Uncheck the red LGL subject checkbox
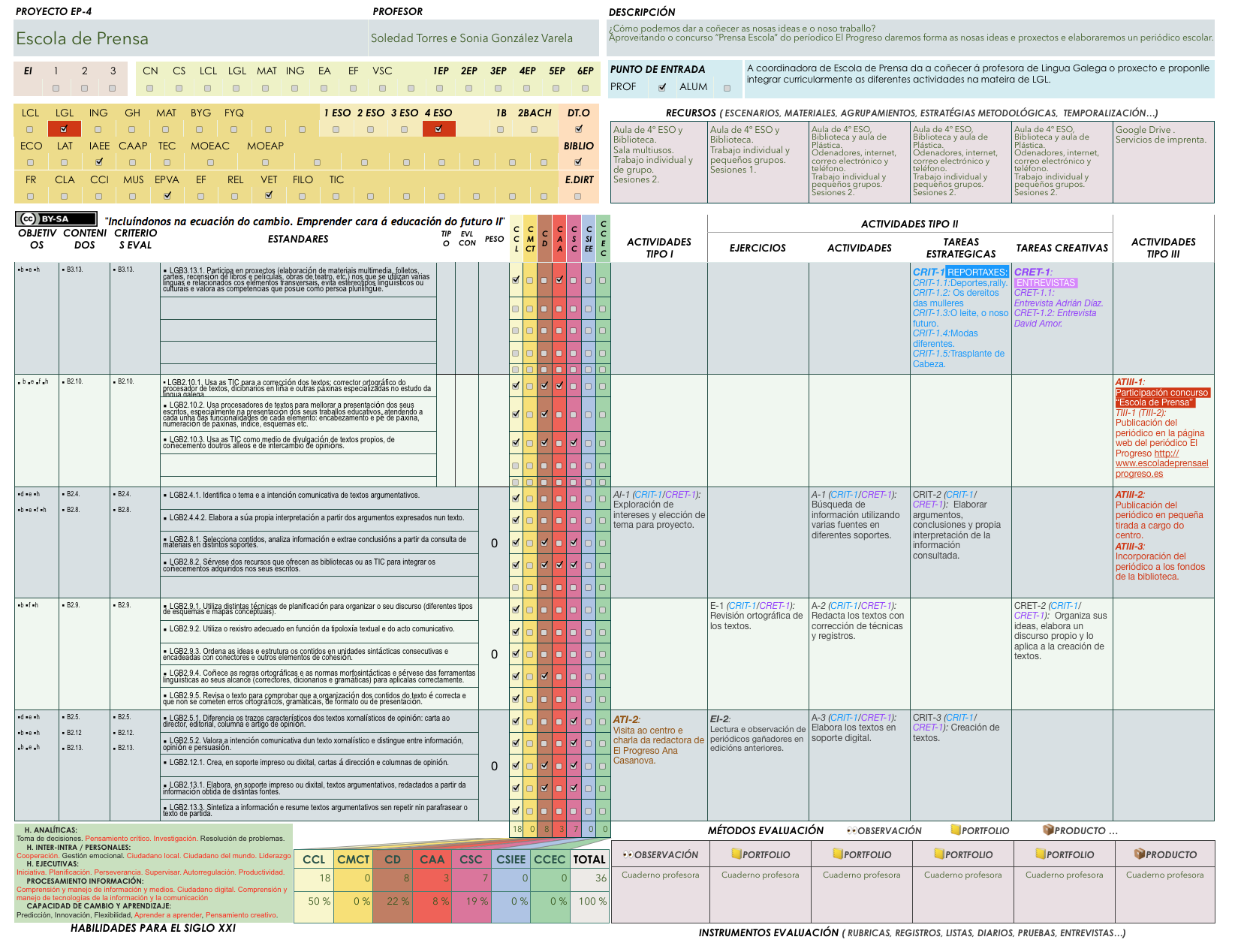The image size is (1244, 952). (x=64, y=129)
